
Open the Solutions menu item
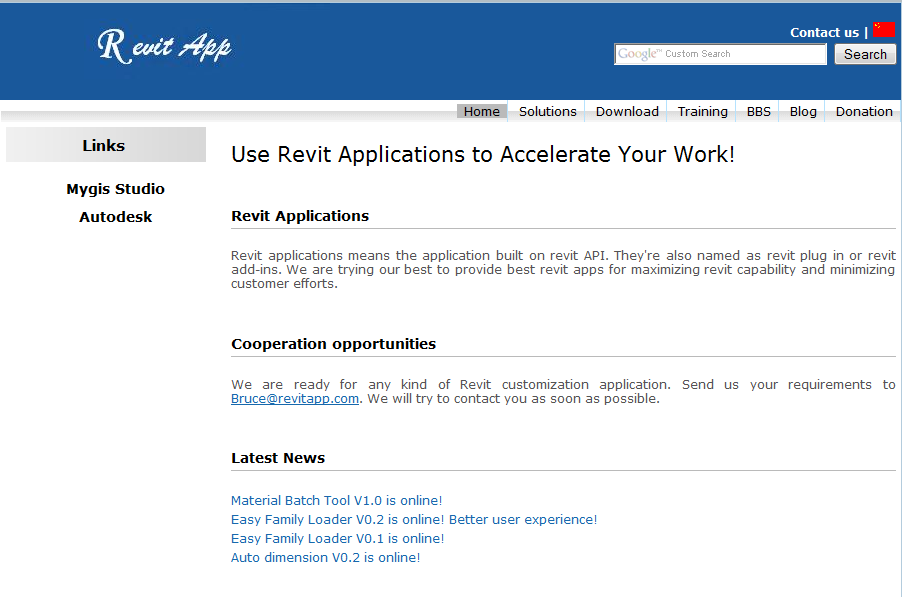pyautogui.click(x=547, y=111)
